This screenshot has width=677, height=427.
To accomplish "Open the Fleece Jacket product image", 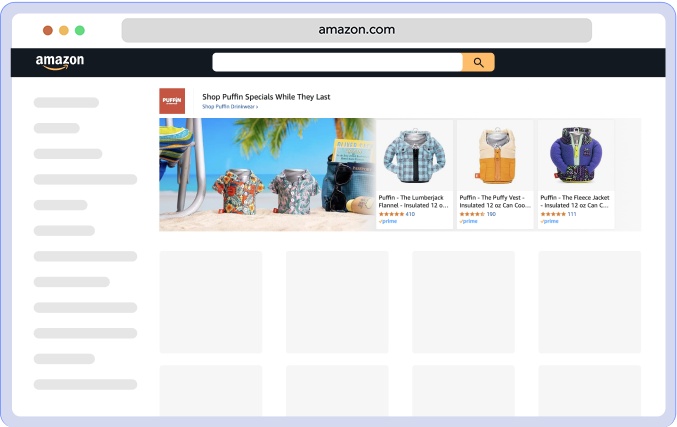I will click(x=576, y=155).
